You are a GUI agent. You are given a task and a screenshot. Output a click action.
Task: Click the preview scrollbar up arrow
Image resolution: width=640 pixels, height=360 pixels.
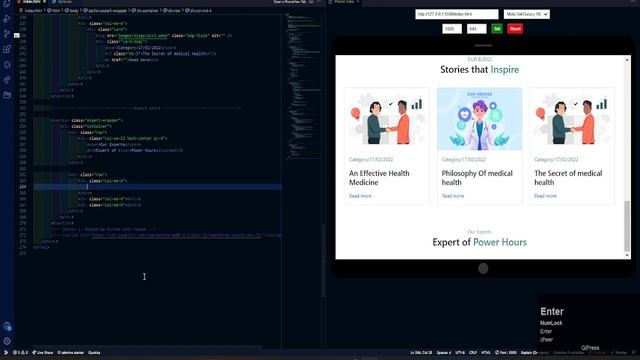pos(627,60)
